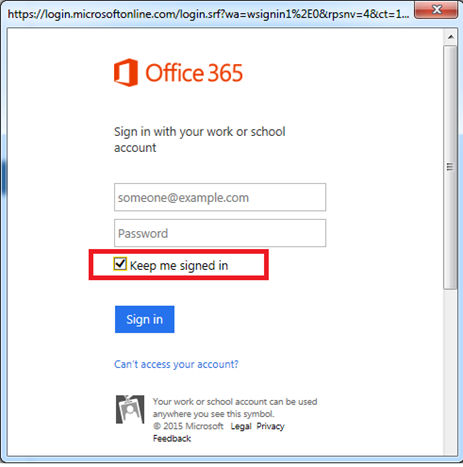Viewport: 463px width, 467px height.
Task: Open the Privacy link
Action: [270, 426]
